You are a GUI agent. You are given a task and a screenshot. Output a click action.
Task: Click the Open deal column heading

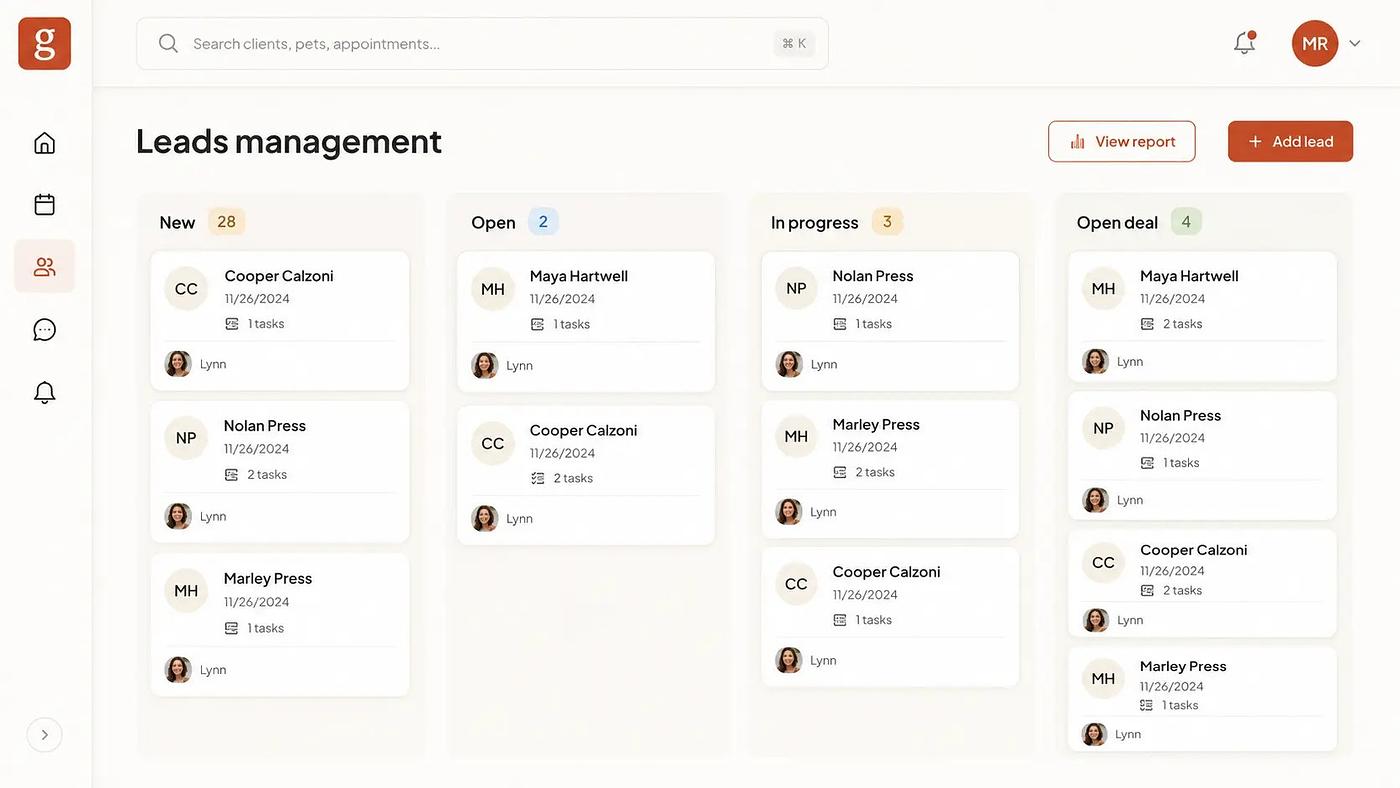[1117, 222]
